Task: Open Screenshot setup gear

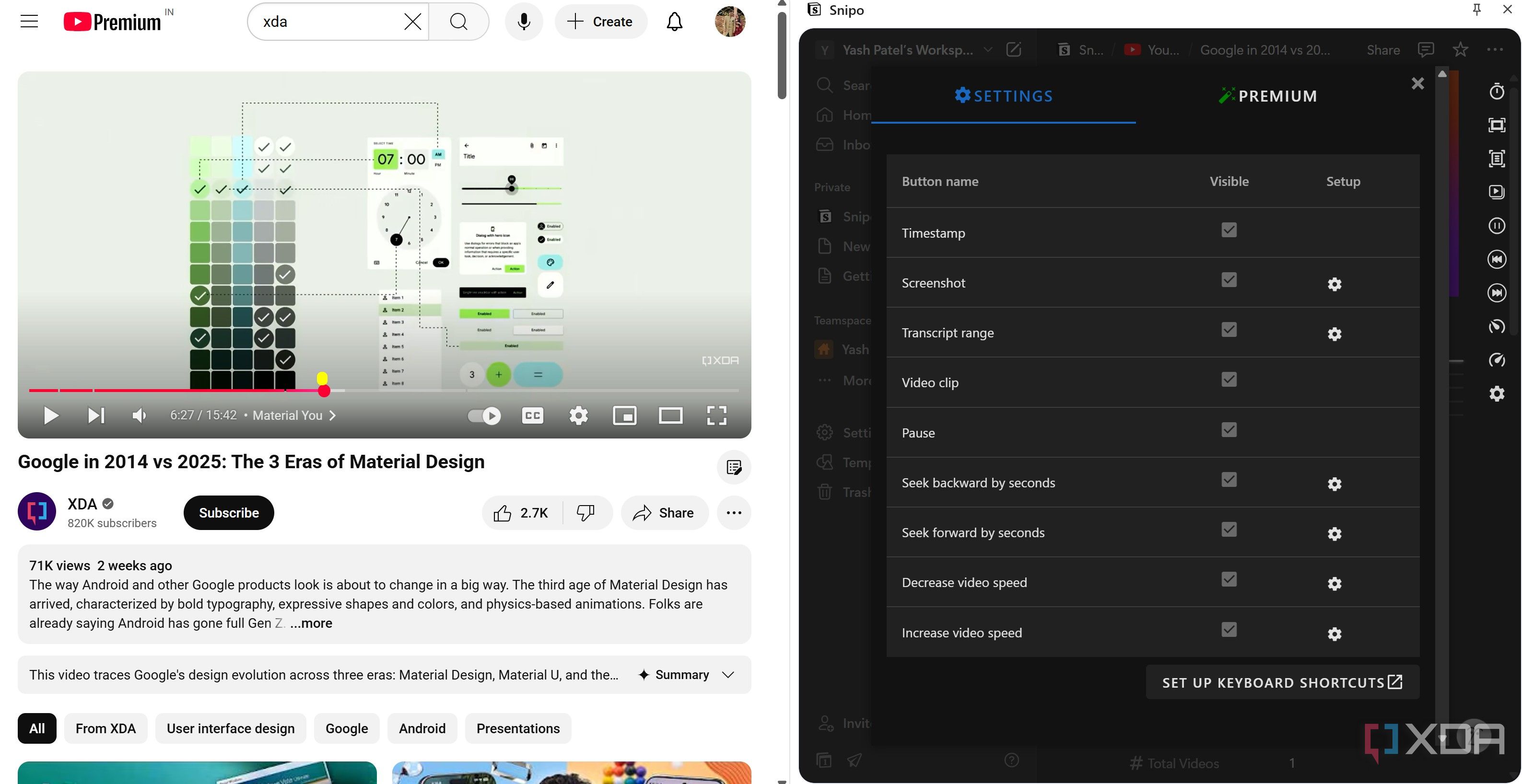Action: (x=1334, y=284)
